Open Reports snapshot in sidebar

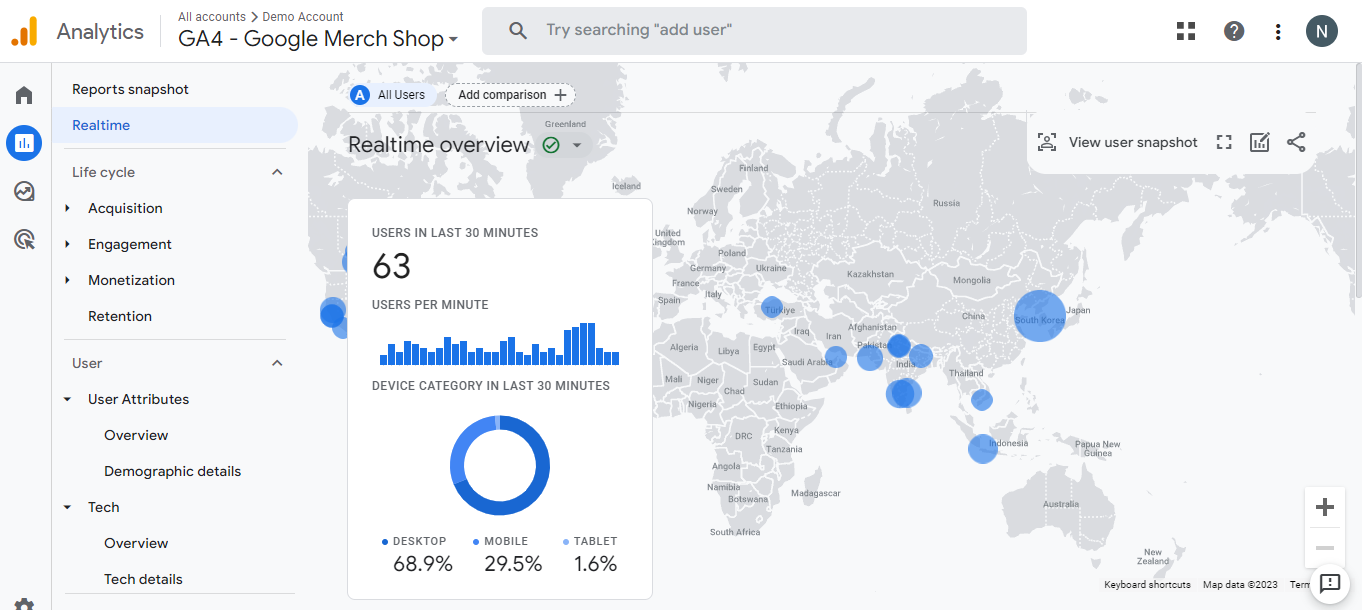130,89
